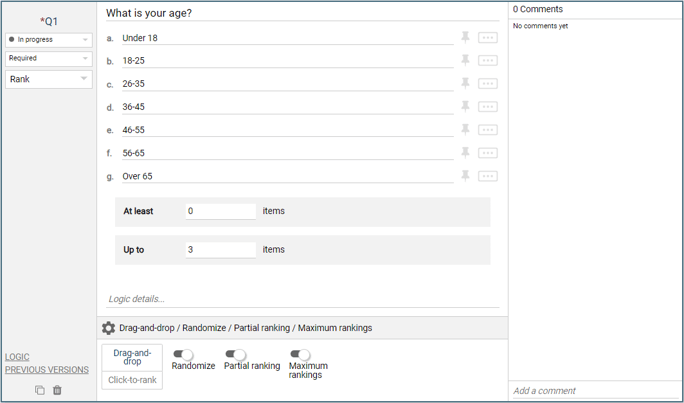Pin the '18-25' answer option
The height and width of the screenshot is (403, 684).
tap(465, 60)
